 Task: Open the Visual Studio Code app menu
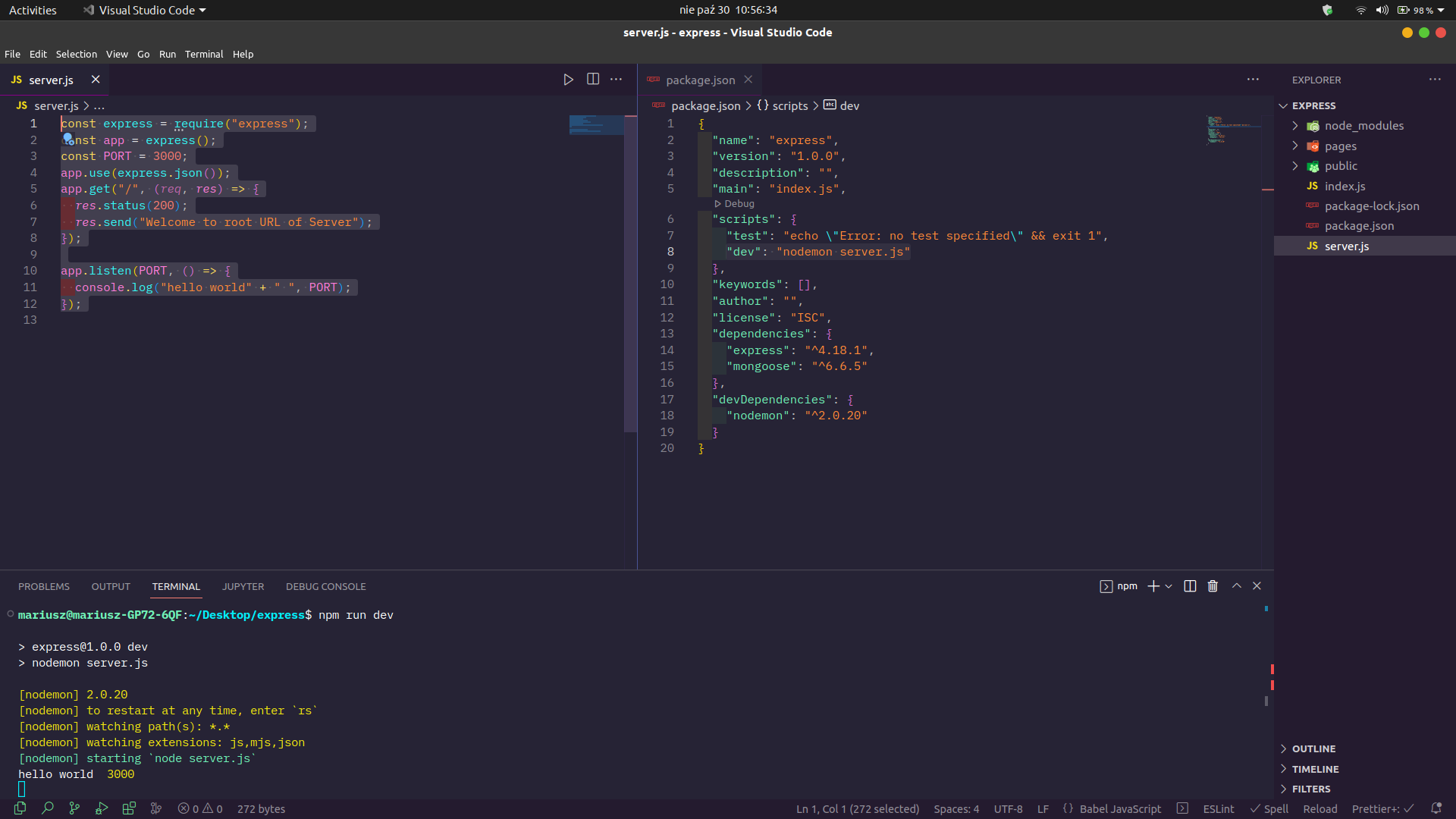click(x=145, y=10)
